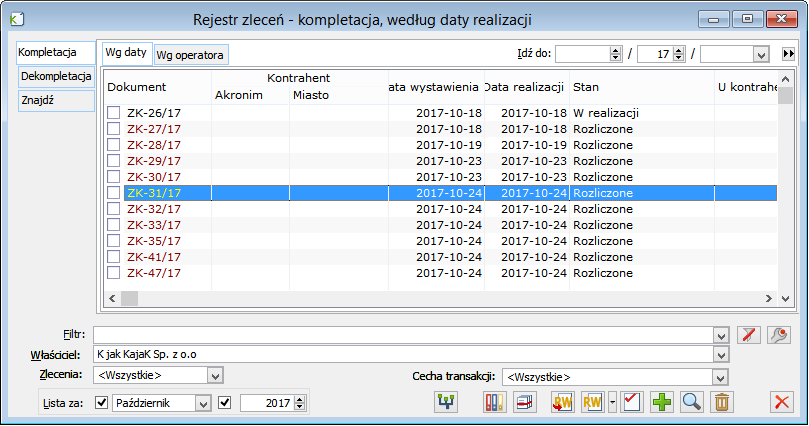
Task: Click the U kontrahenta column header
Action: point(747,87)
